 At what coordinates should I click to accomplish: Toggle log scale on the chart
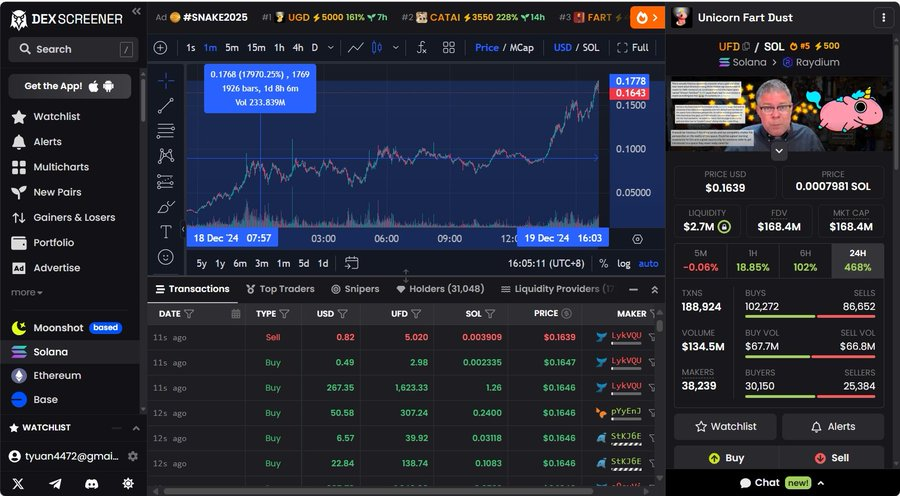coord(623,264)
